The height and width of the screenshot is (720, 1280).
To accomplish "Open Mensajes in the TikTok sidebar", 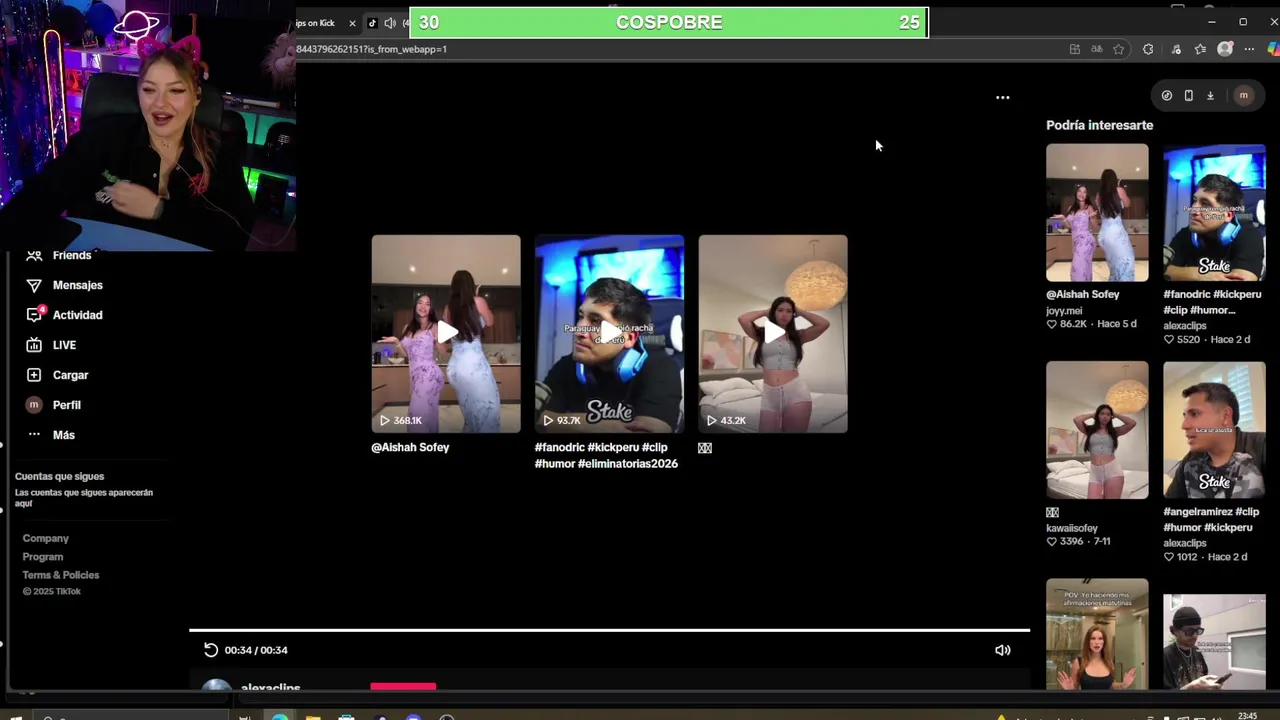I will click(x=78, y=285).
